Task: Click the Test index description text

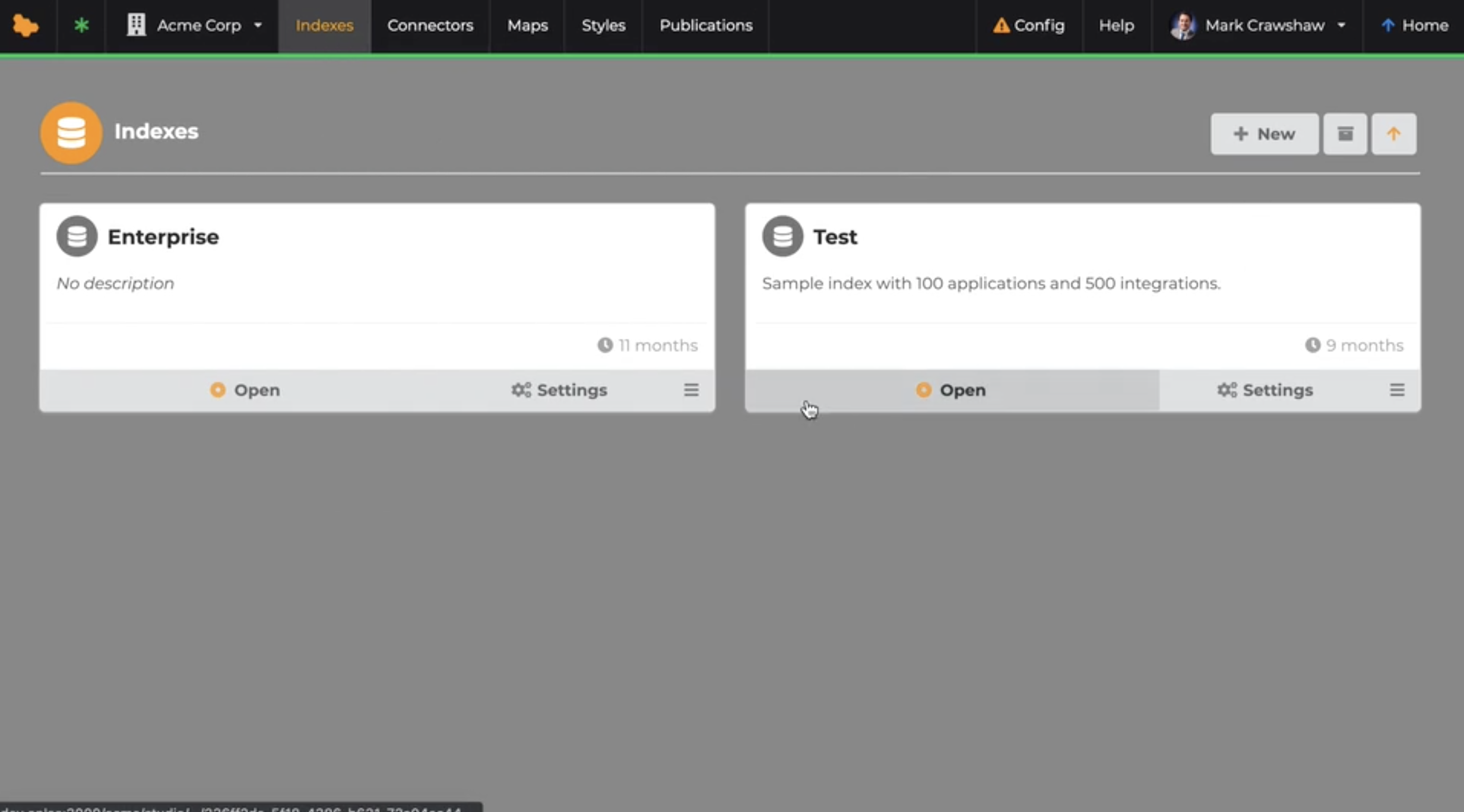Action: click(x=991, y=284)
